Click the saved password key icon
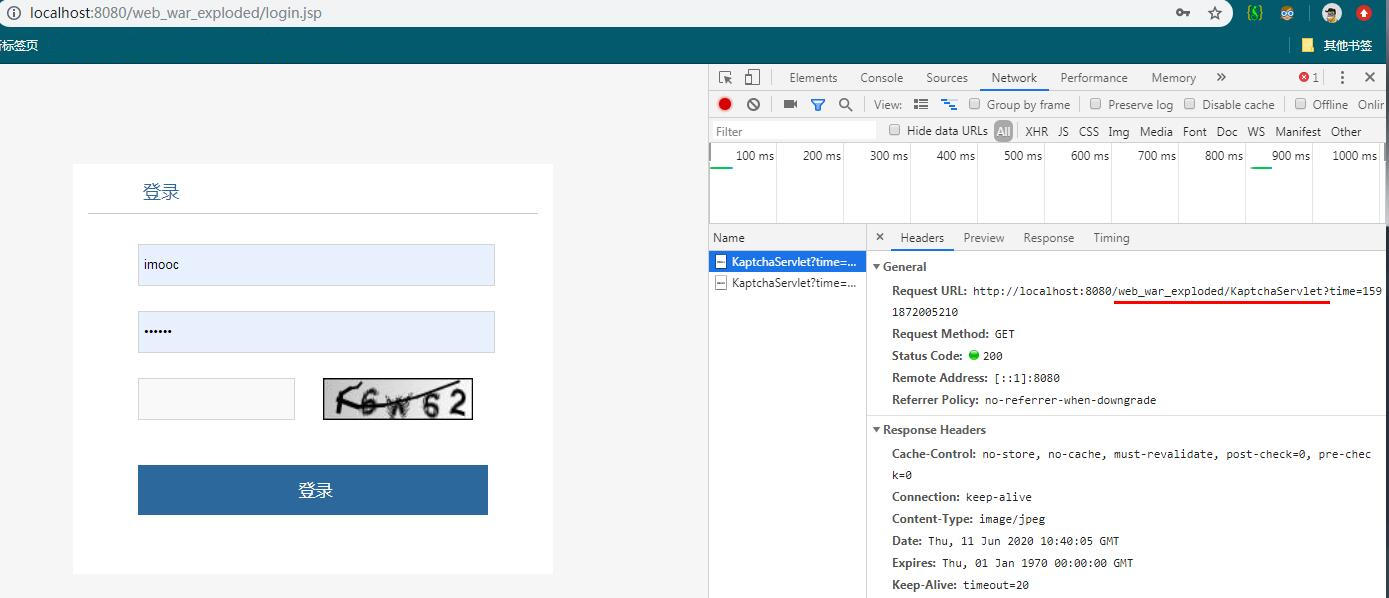This screenshot has height=598, width=1389. (1183, 13)
